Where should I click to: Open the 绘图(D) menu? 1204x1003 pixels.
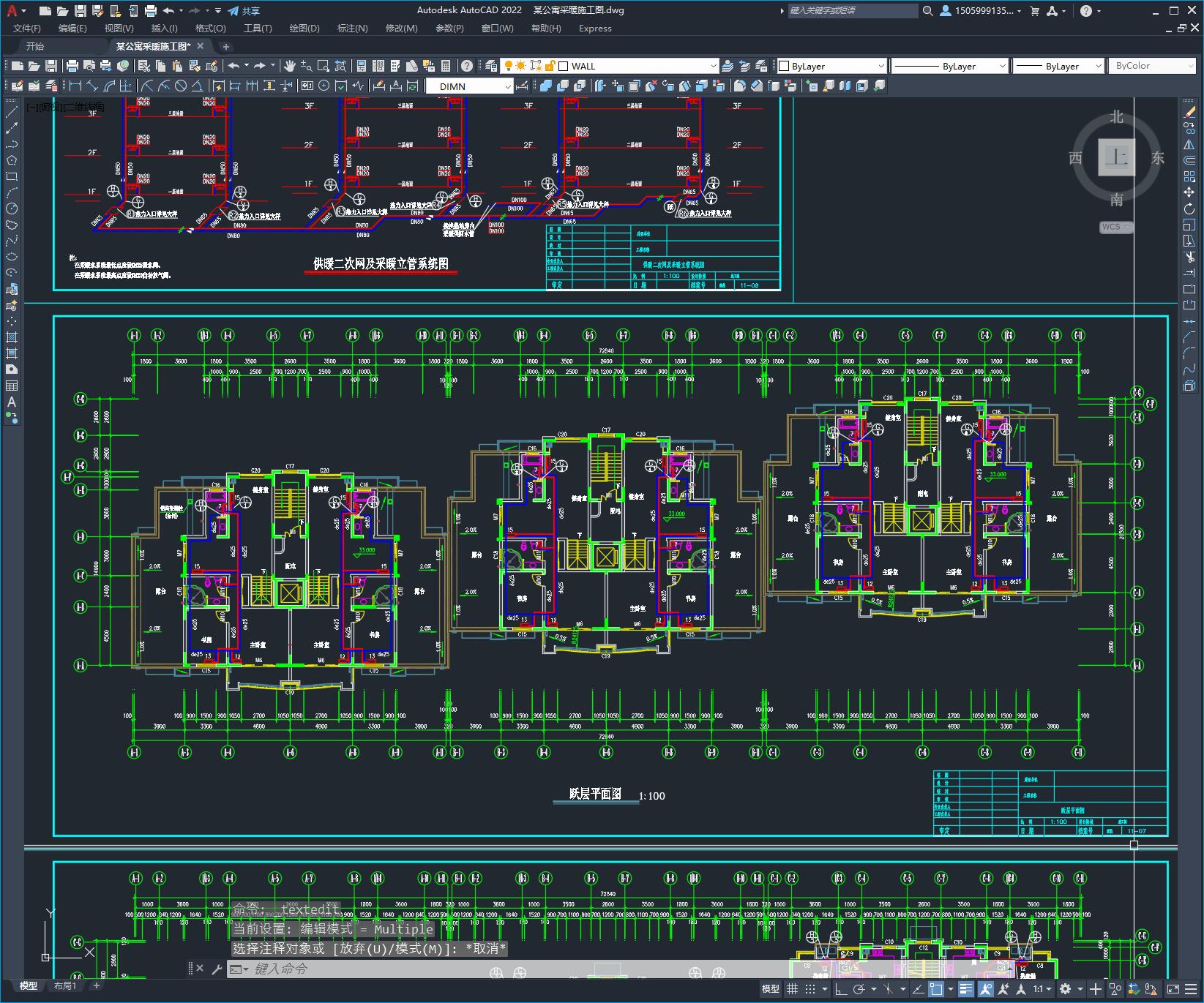coord(304,29)
